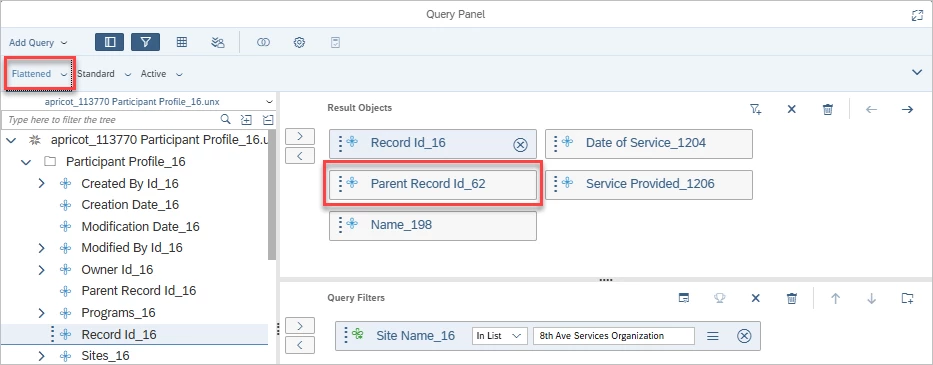The image size is (933, 365).
Task: Select Record Id_16 in the tree
Action: pyautogui.click(x=118, y=334)
